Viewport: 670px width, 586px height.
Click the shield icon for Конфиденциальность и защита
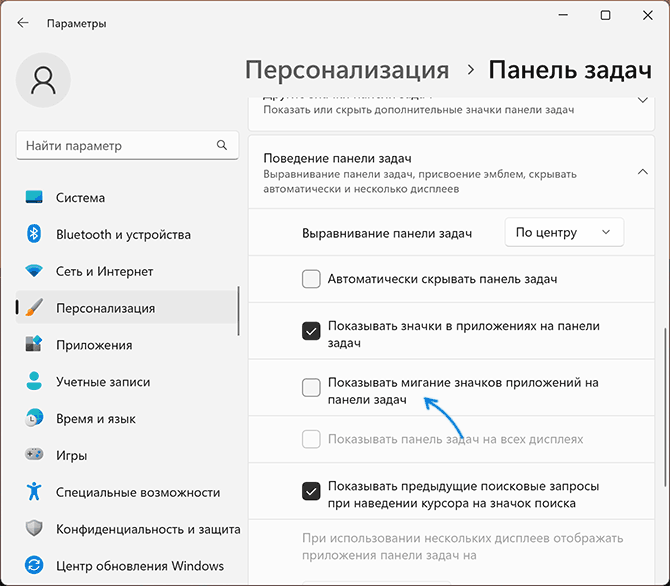coord(34,528)
